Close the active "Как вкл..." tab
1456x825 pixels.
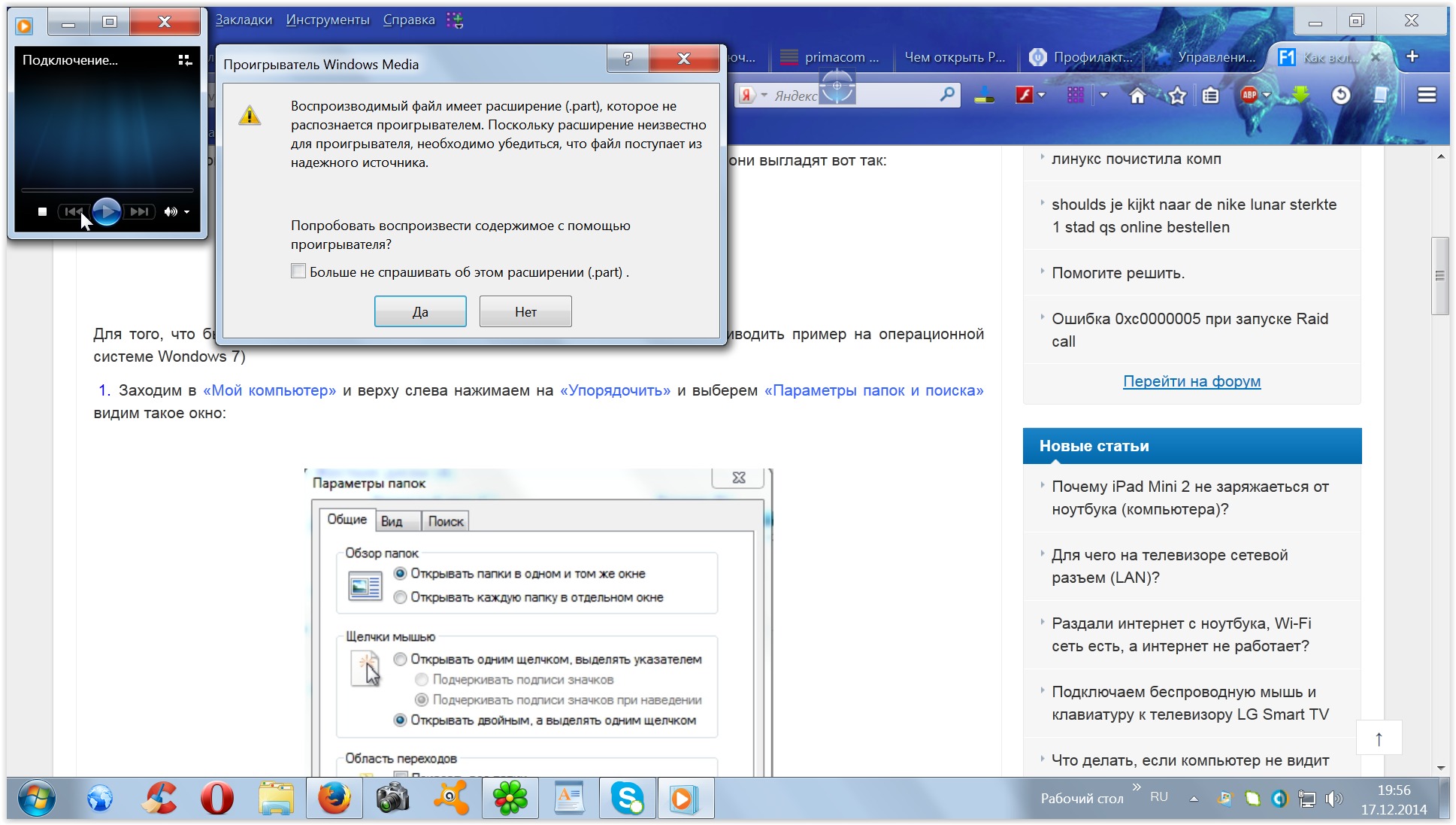click(x=1375, y=57)
